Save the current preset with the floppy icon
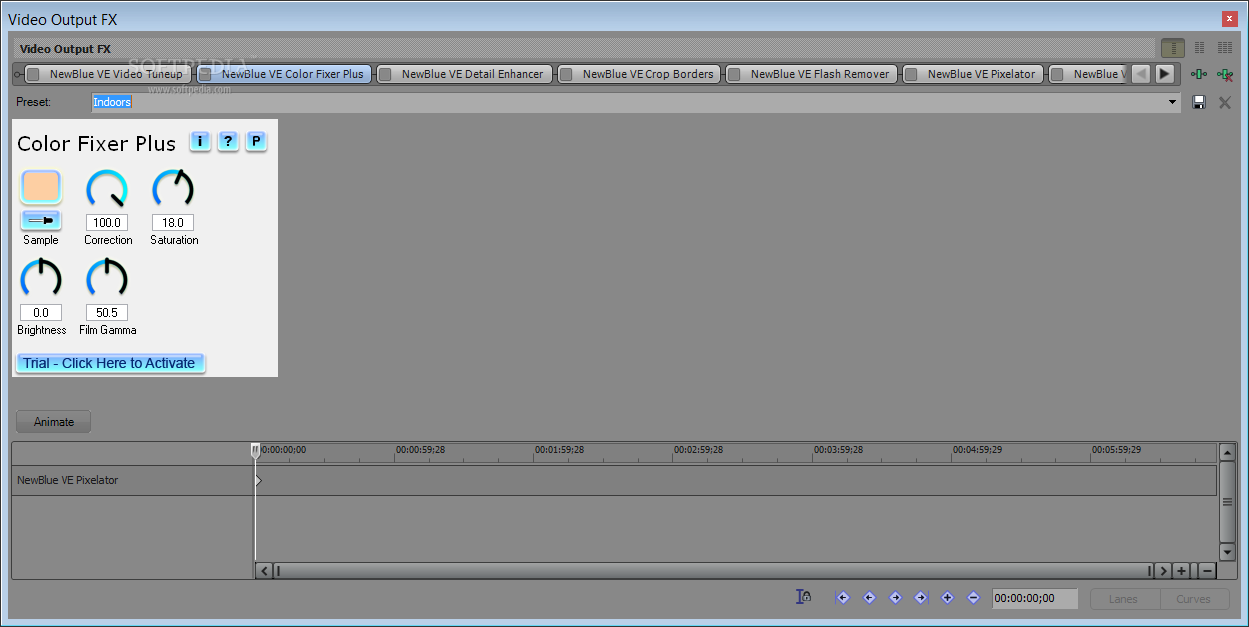1249x627 pixels. (1199, 102)
